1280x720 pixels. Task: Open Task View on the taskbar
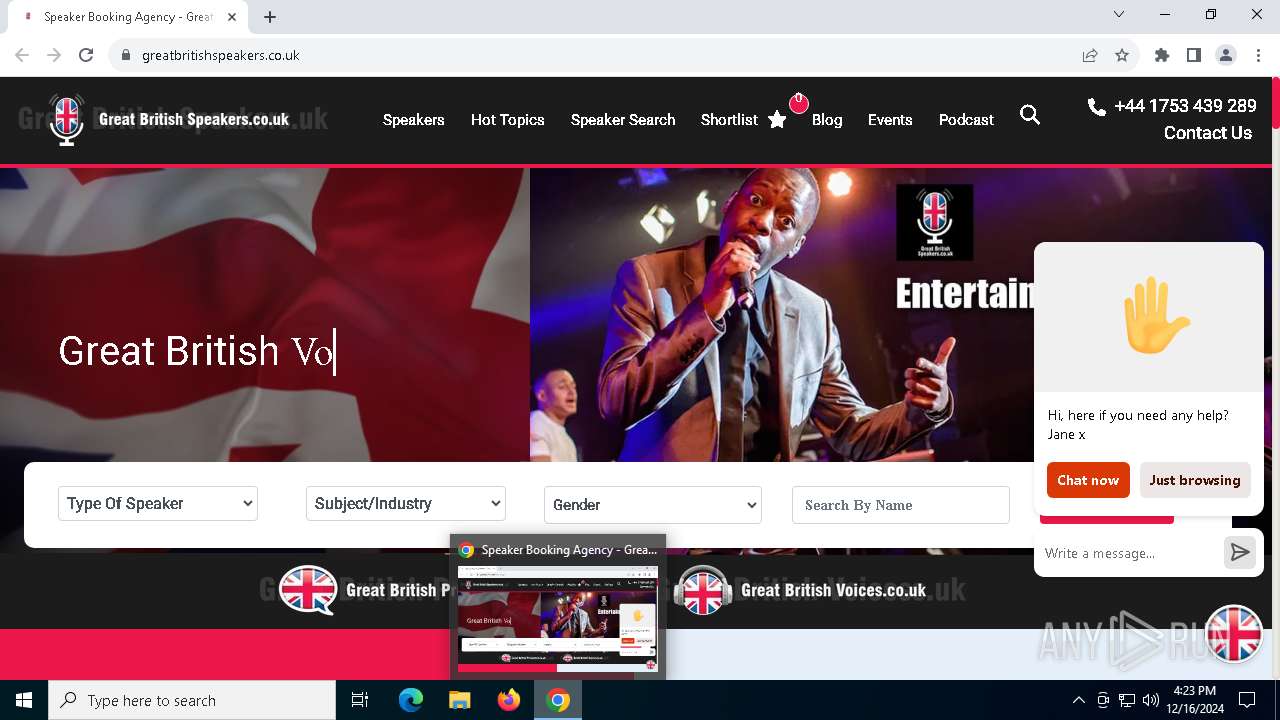(360, 700)
